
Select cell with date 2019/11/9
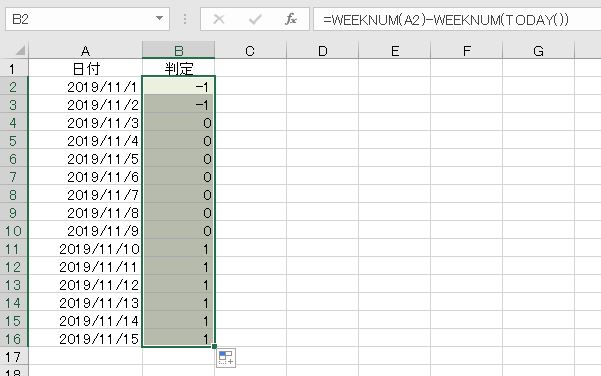click(x=85, y=230)
